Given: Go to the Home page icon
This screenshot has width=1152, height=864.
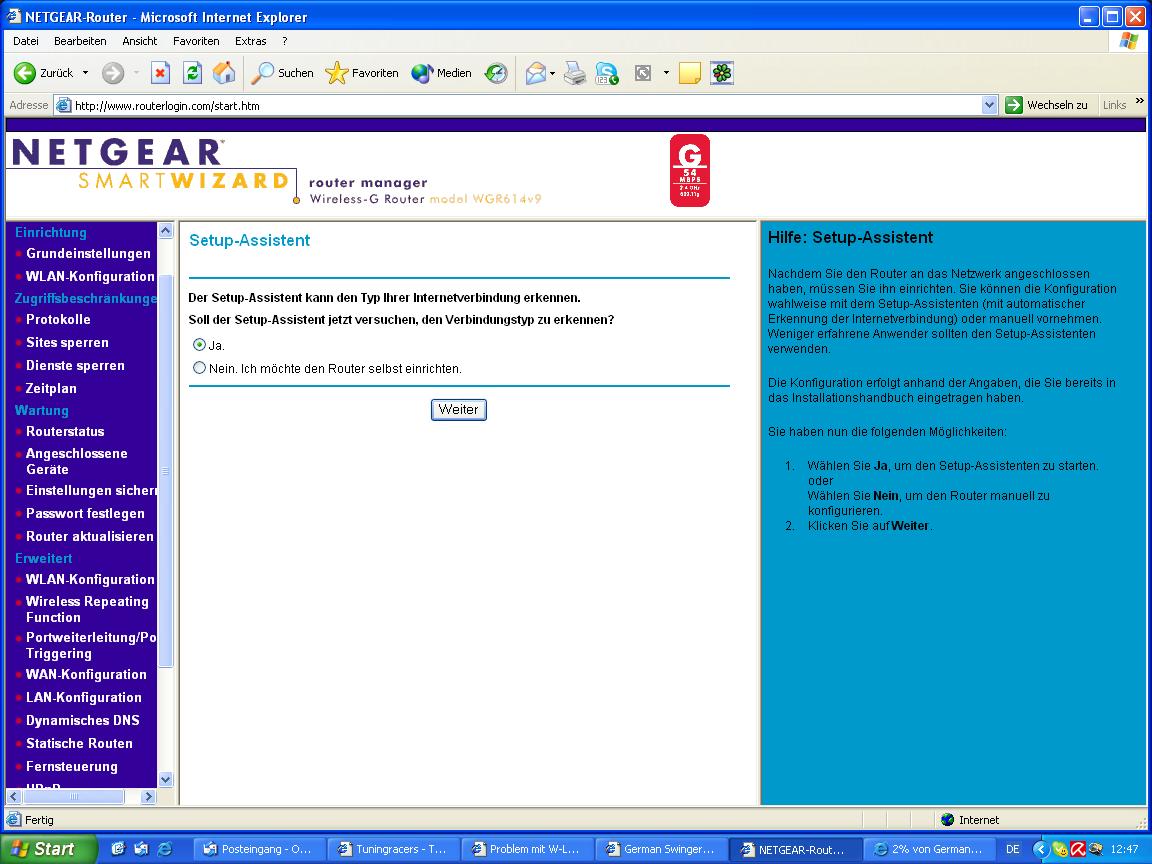Looking at the screenshot, I should [224, 73].
